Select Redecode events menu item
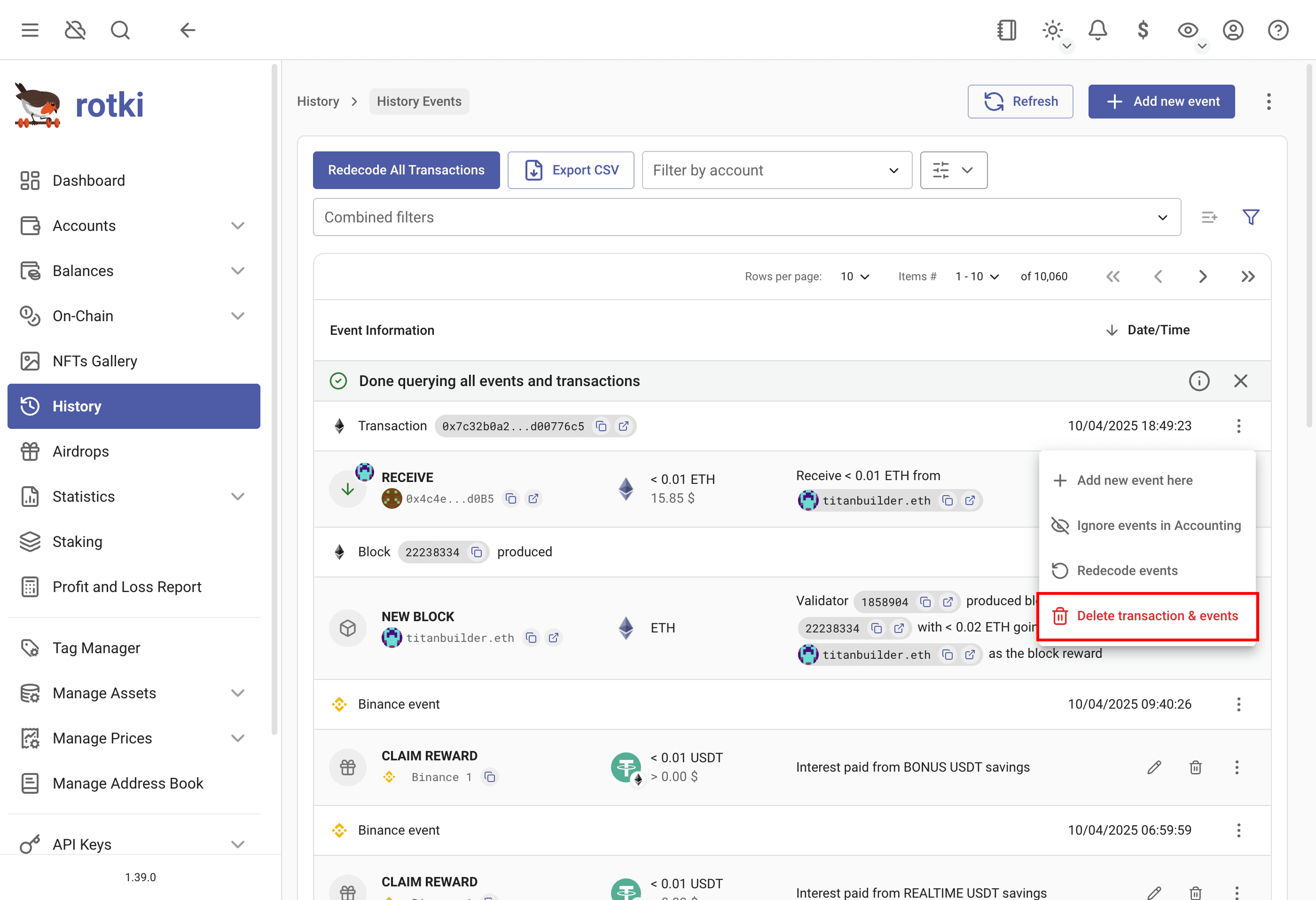The width and height of the screenshot is (1316, 900). click(1147, 570)
